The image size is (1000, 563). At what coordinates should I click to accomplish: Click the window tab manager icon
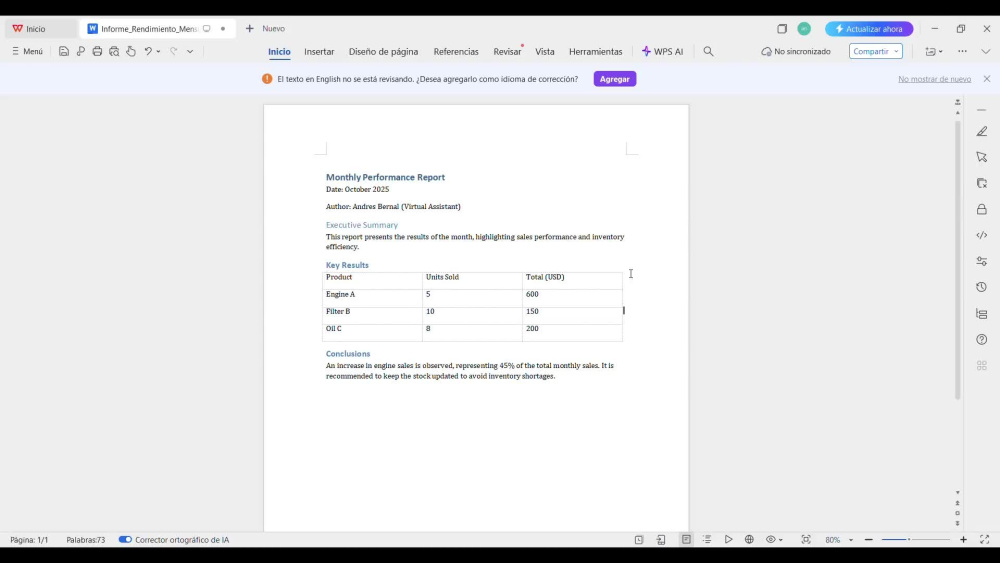(782, 29)
